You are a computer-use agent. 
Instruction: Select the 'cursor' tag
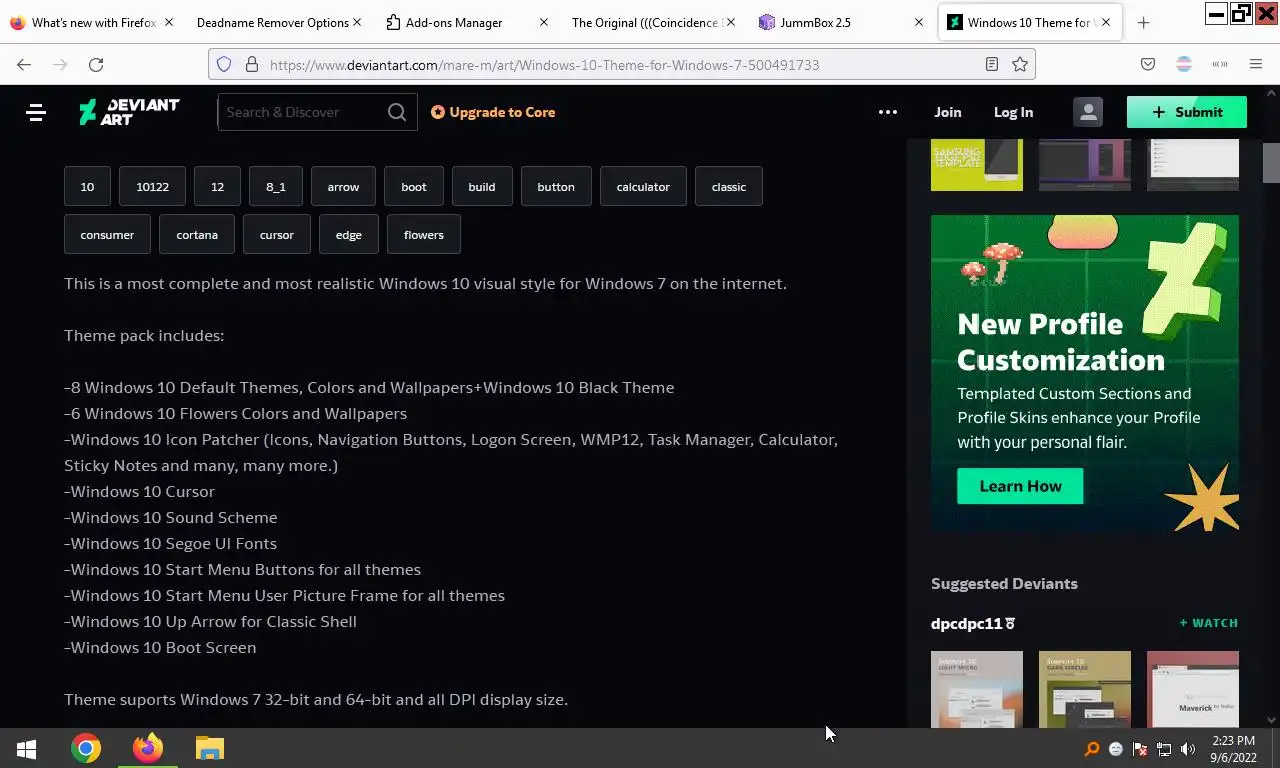[277, 235]
